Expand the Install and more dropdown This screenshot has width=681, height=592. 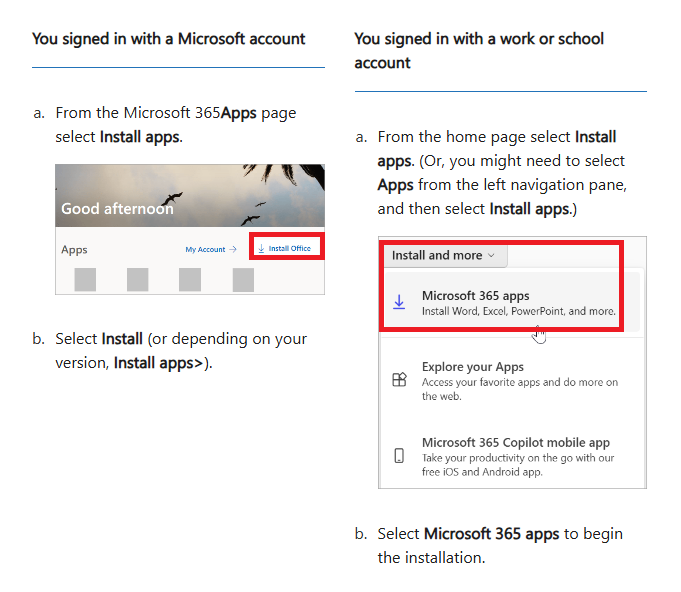pyautogui.click(x=443, y=255)
